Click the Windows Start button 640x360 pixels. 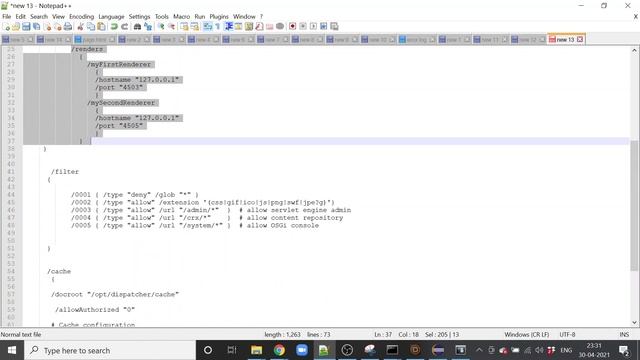tap(12, 350)
